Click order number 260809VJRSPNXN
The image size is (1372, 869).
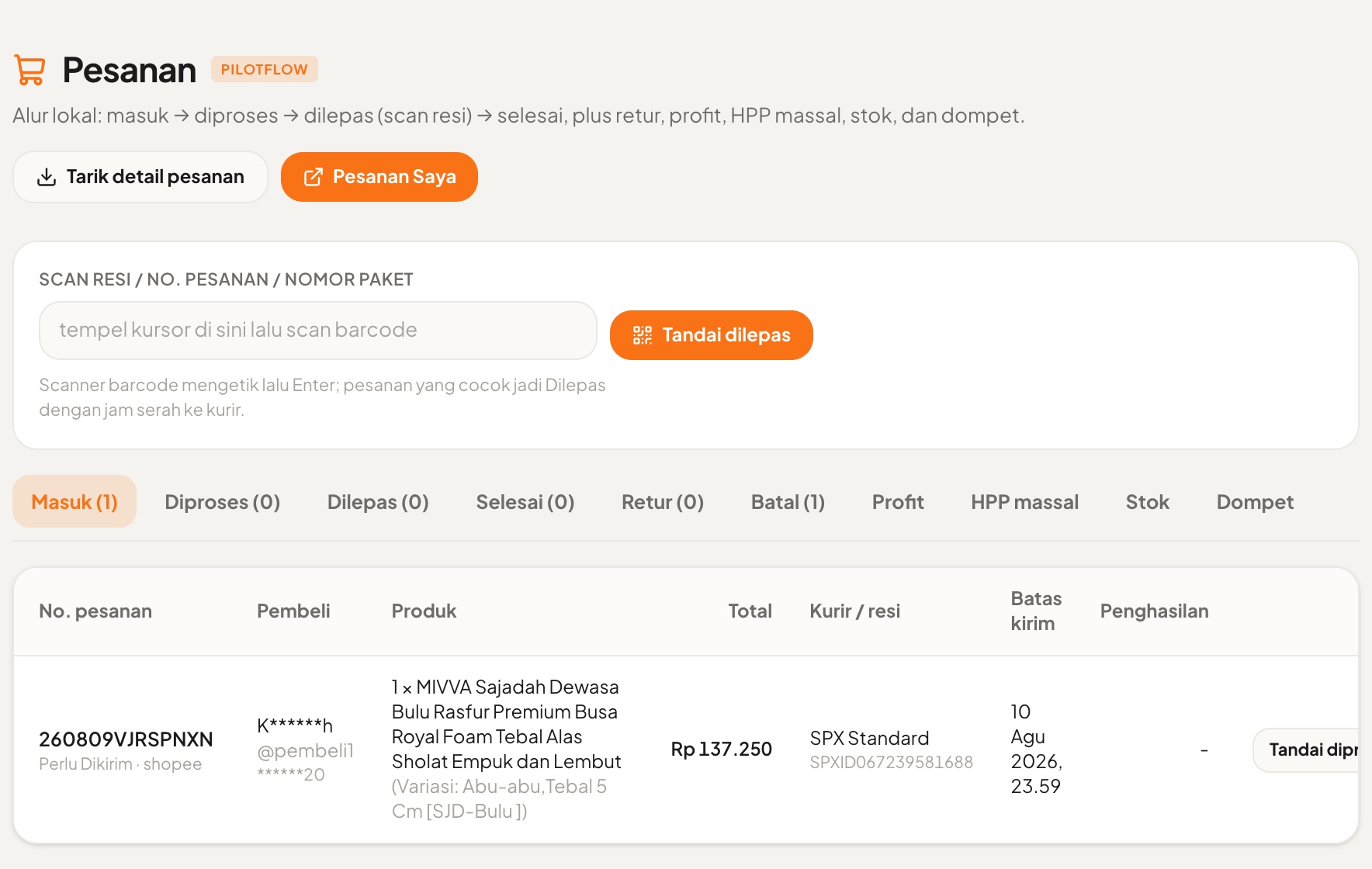click(126, 739)
